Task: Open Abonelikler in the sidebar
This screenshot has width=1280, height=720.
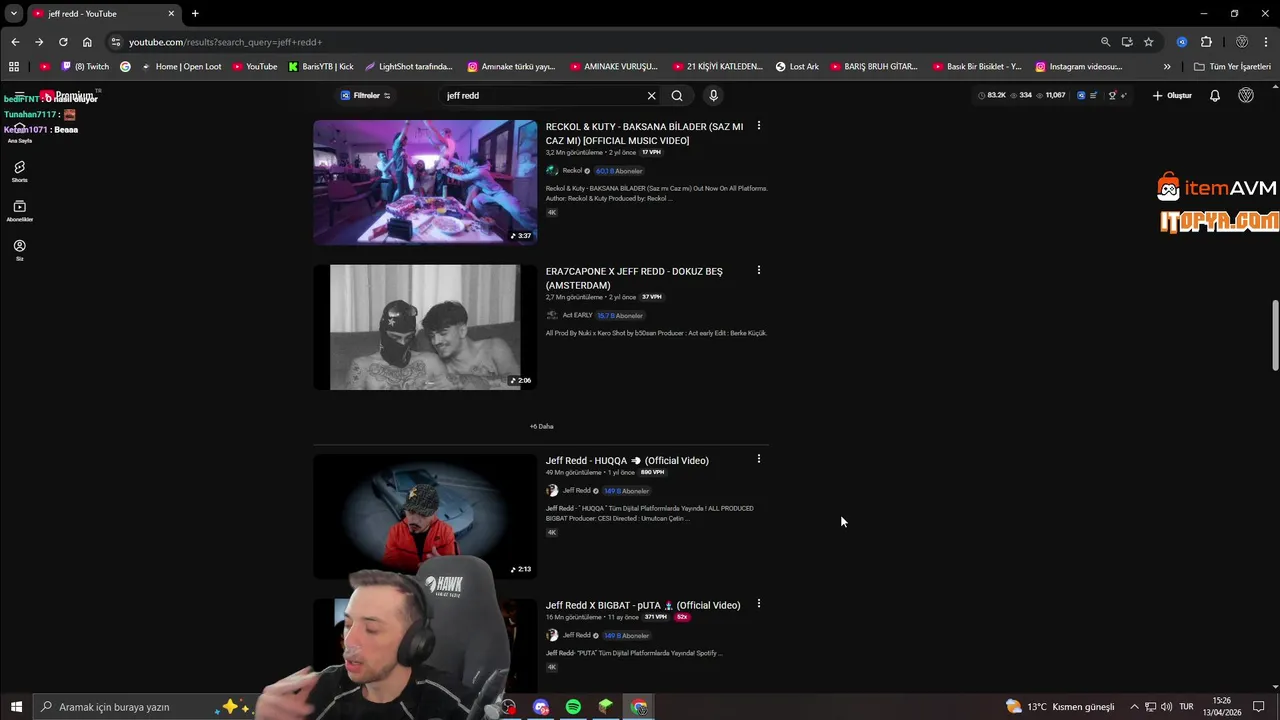Action: tap(19, 210)
